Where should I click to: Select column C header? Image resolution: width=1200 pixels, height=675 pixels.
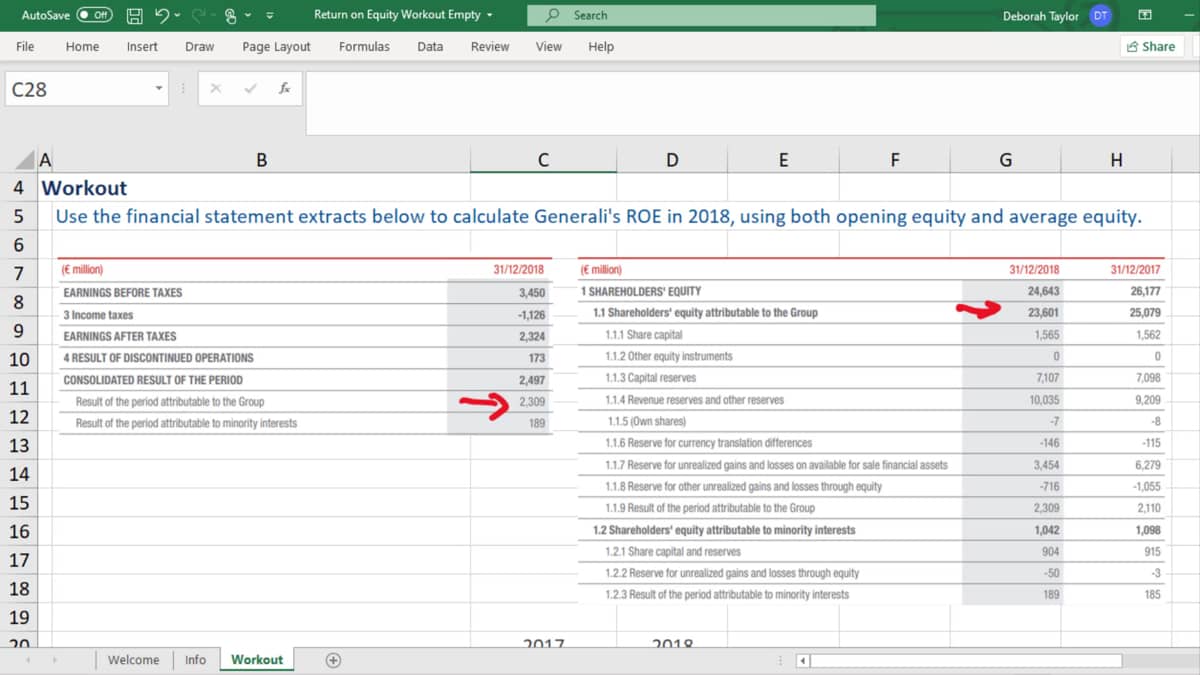tap(542, 160)
